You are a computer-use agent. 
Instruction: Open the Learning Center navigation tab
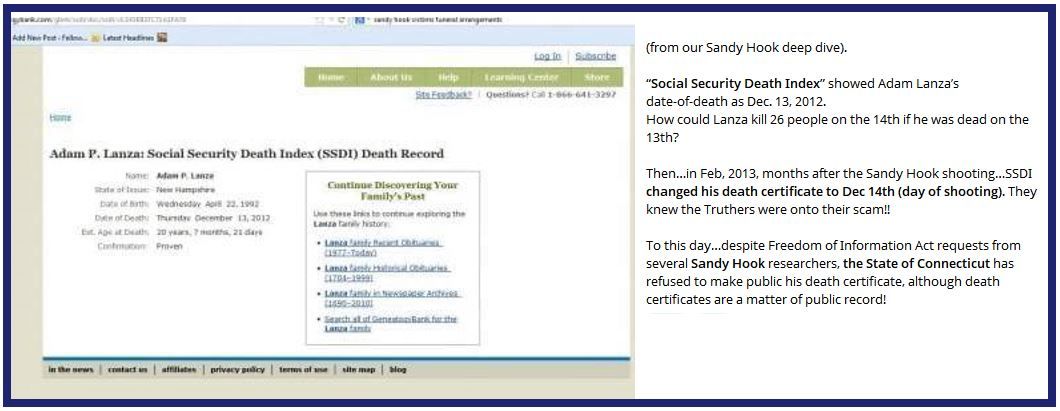[x=521, y=77]
